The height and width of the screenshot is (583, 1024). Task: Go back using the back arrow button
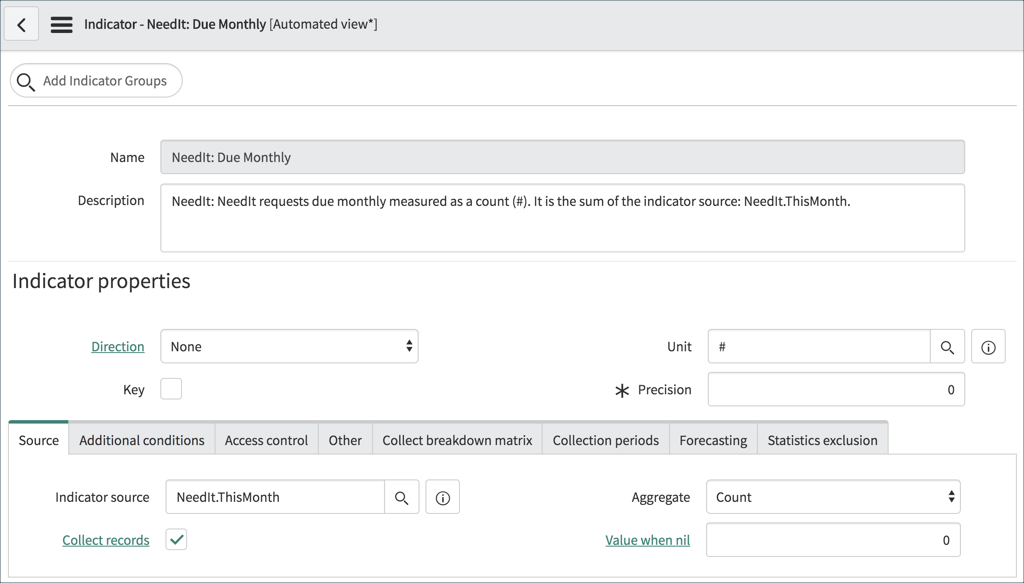(x=22, y=25)
